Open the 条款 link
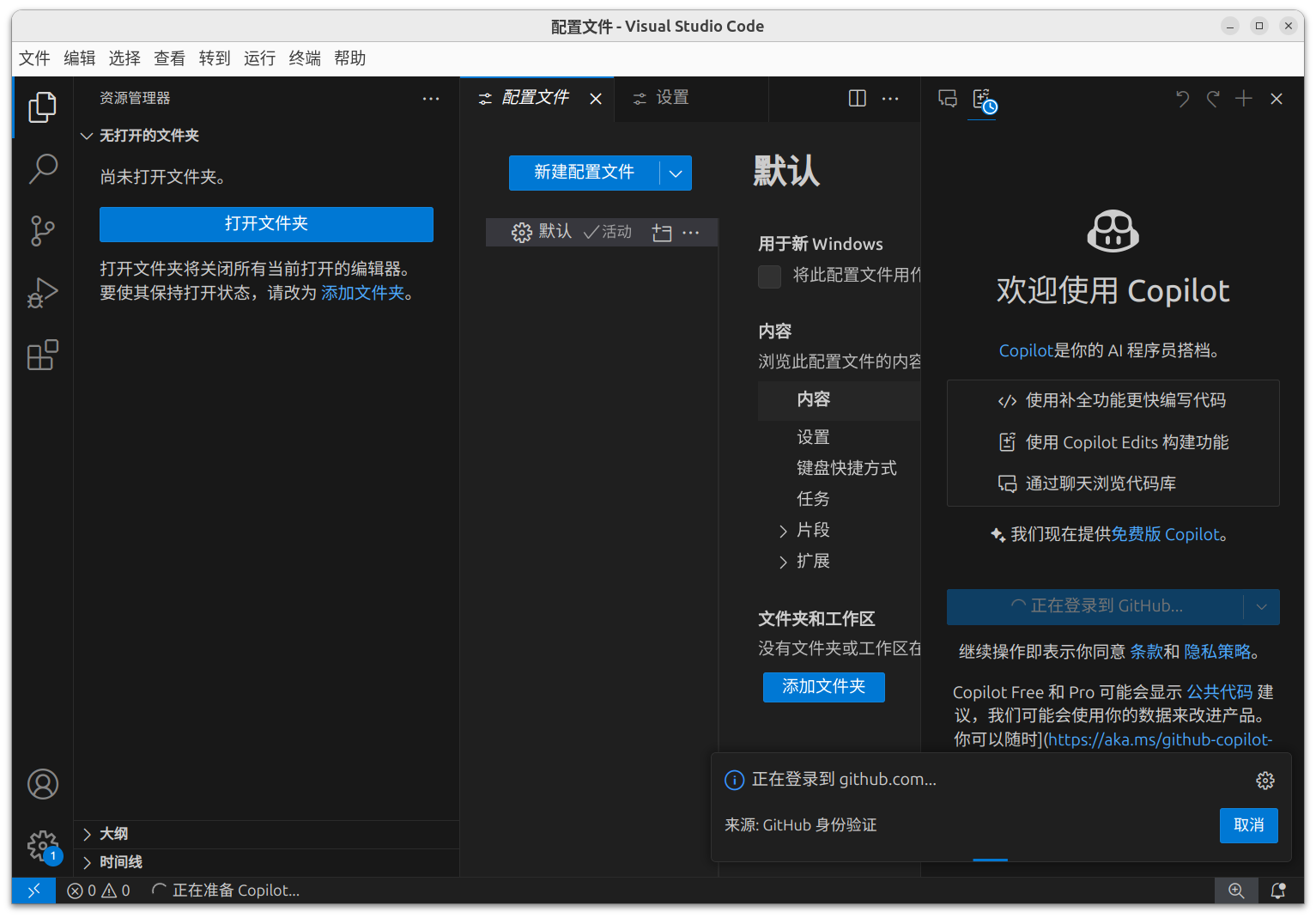 tap(1146, 653)
